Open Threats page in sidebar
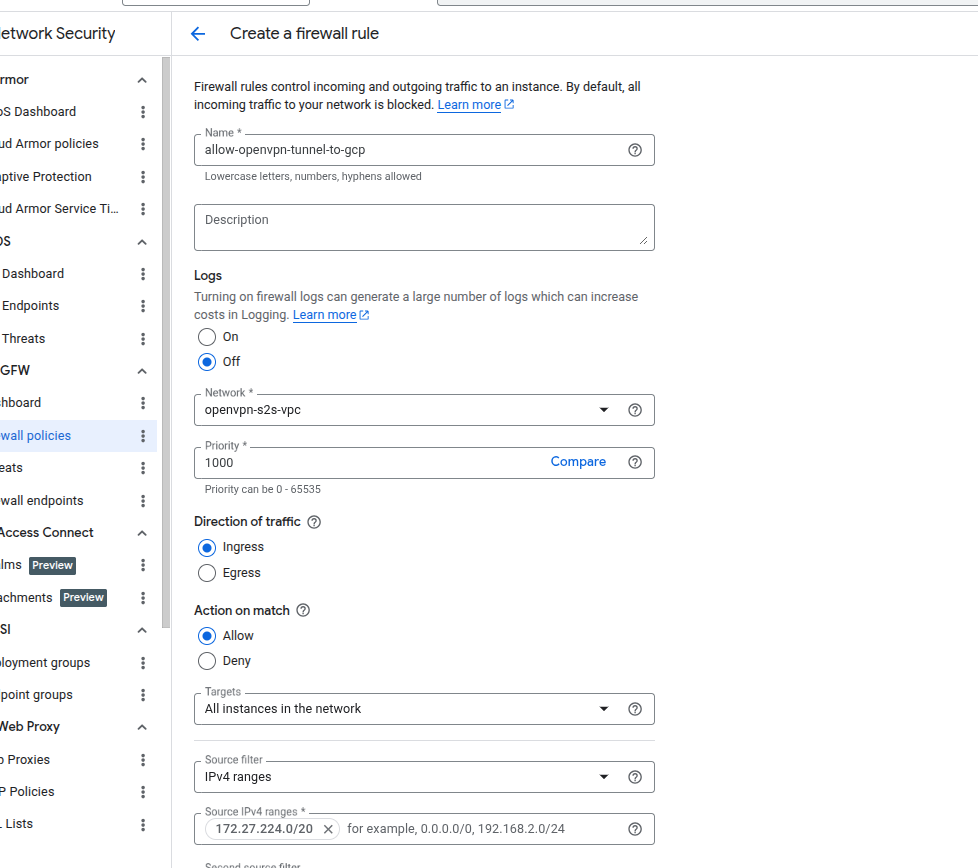978x868 pixels. click(x=24, y=339)
